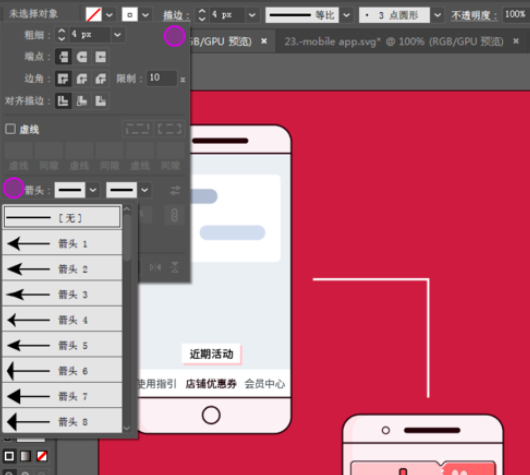Select the projecting cap endpoint icon
This screenshot has height=475, width=530.
pyautogui.click(x=100, y=57)
